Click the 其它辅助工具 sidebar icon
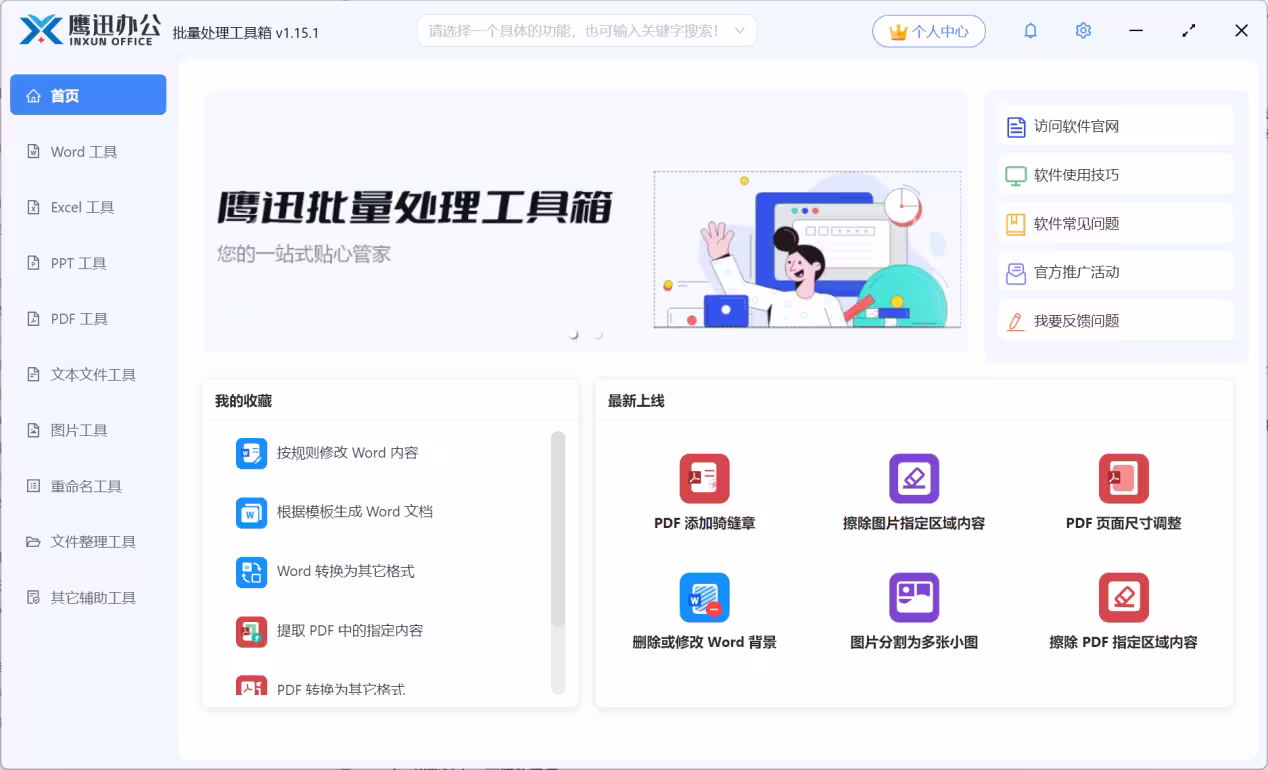1268x770 pixels. click(33, 598)
